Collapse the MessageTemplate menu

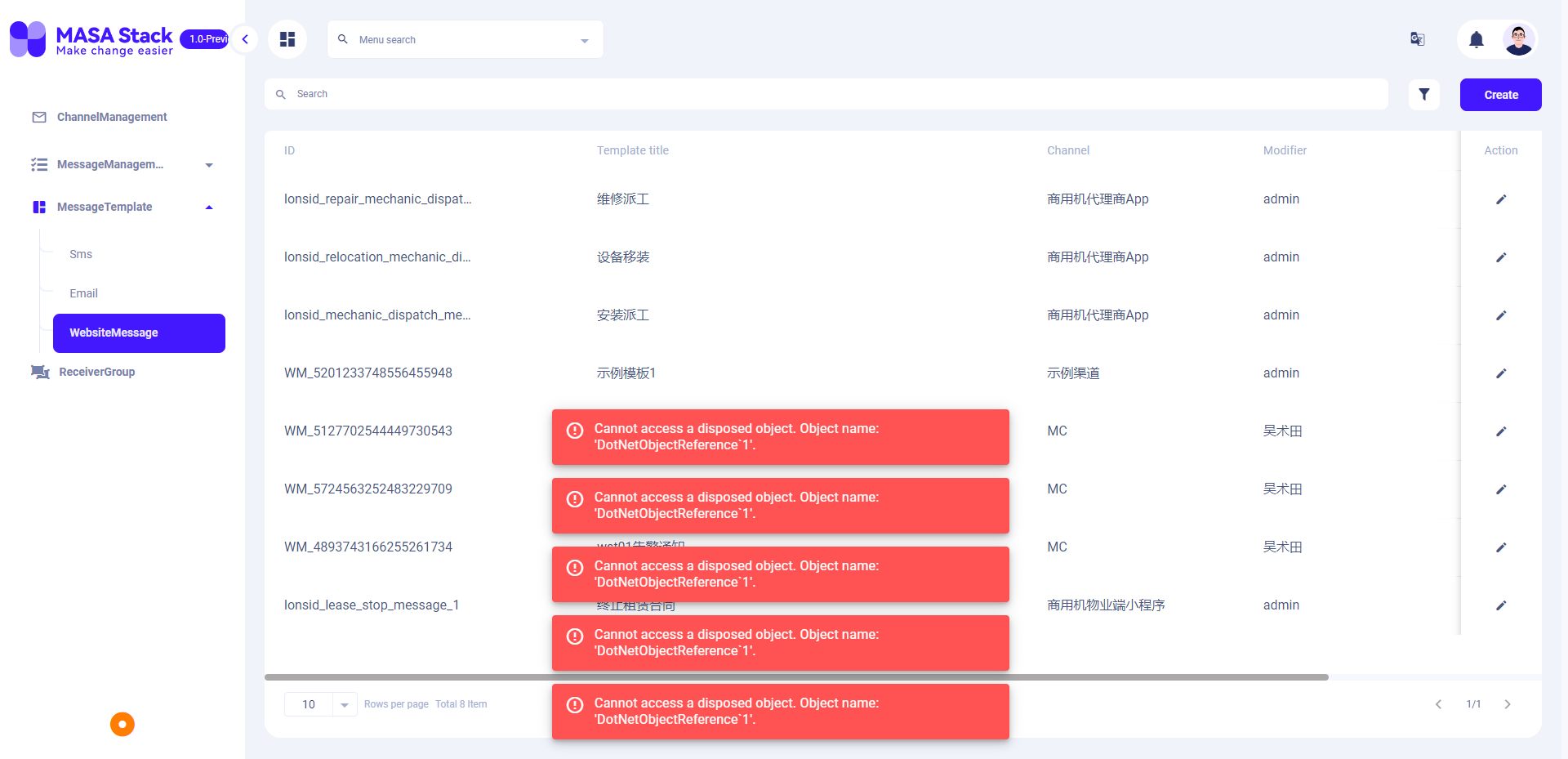pyautogui.click(x=122, y=207)
